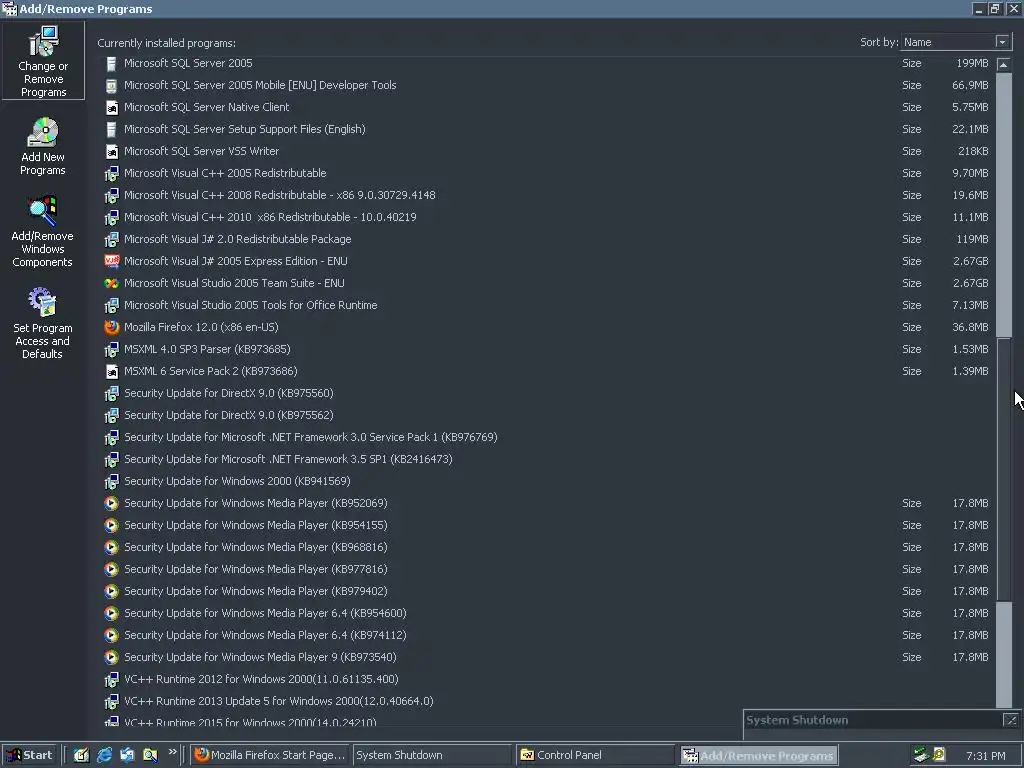Image resolution: width=1024 pixels, height=768 pixels.
Task: Click the 2.67GB size of Visual J# 2005 Express
Action: click(970, 261)
